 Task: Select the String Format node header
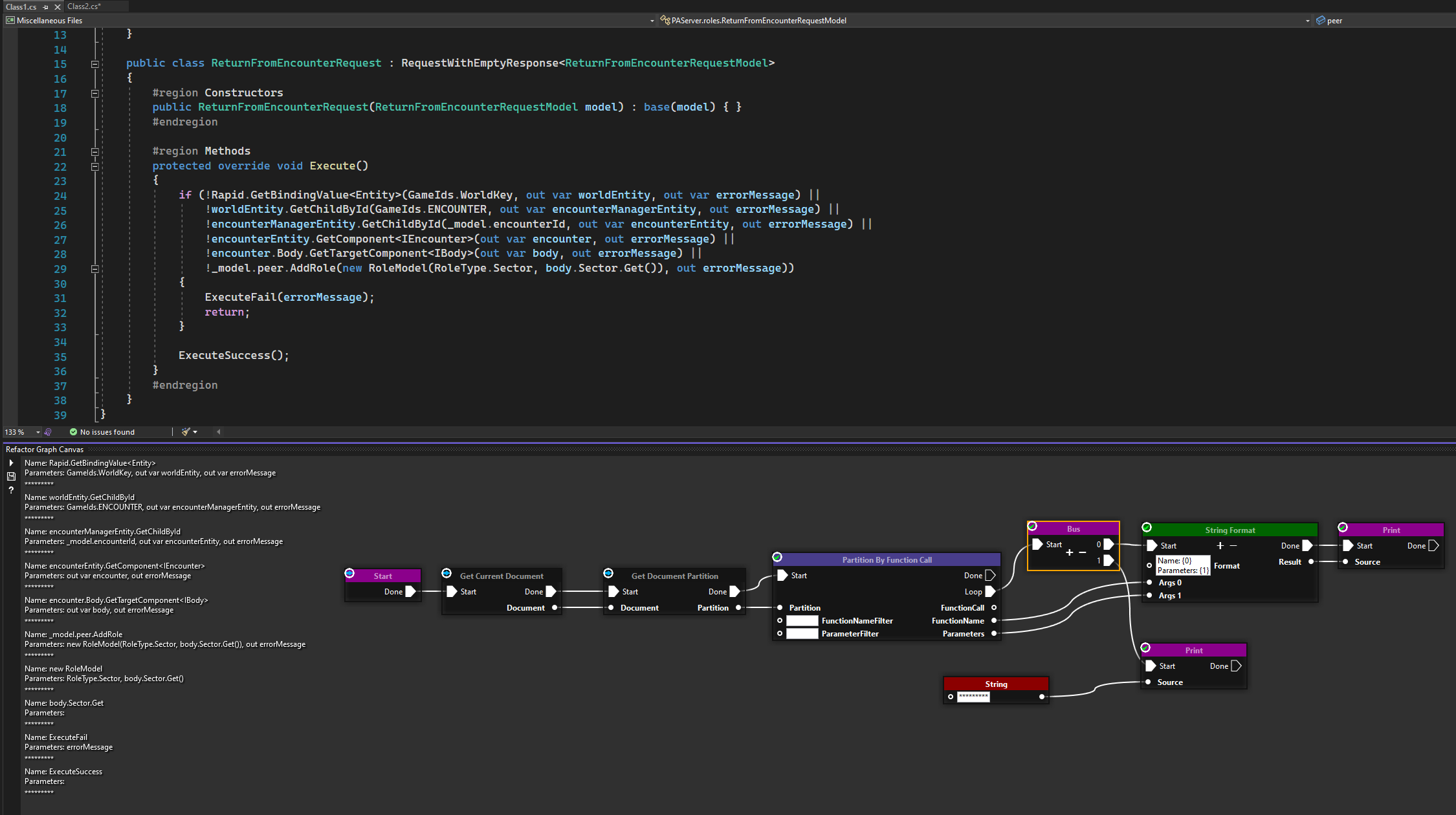(1230, 530)
